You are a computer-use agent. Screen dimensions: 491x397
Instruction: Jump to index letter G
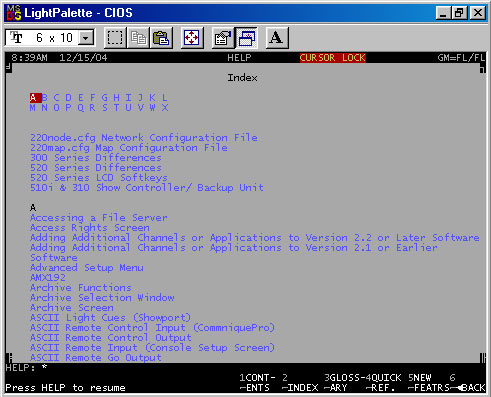coord(105,98)
